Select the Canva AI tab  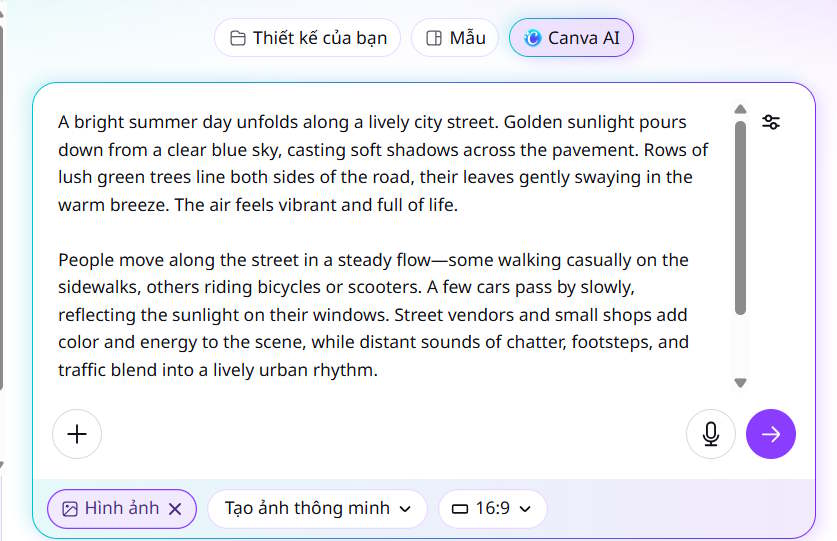pos(571,39)
